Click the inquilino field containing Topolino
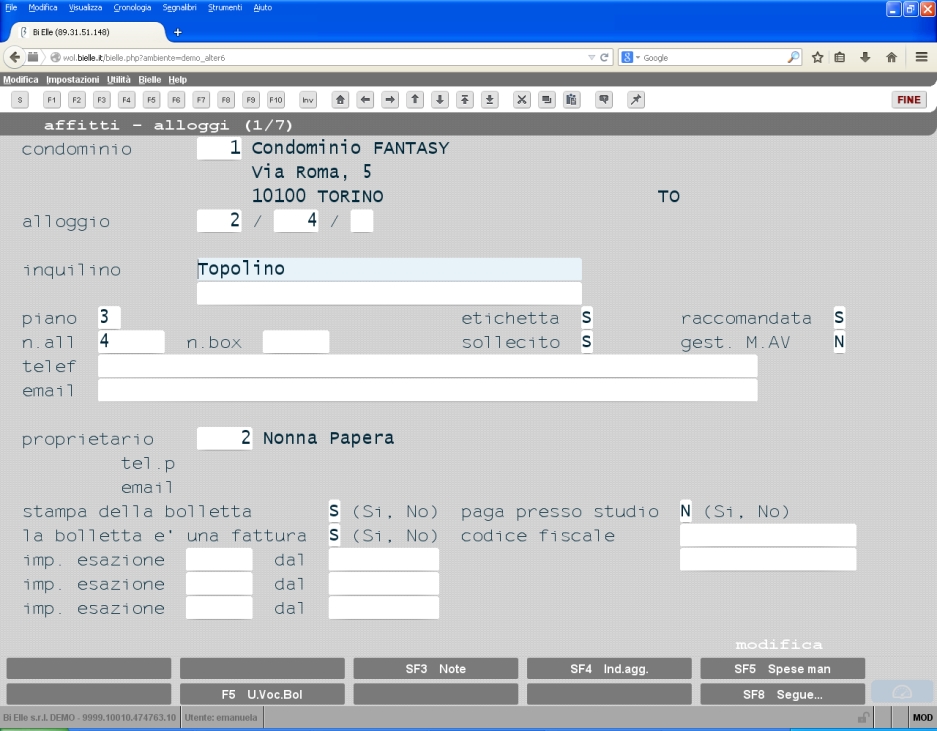This screenshot has width=937, height=731. coord(389,269)
